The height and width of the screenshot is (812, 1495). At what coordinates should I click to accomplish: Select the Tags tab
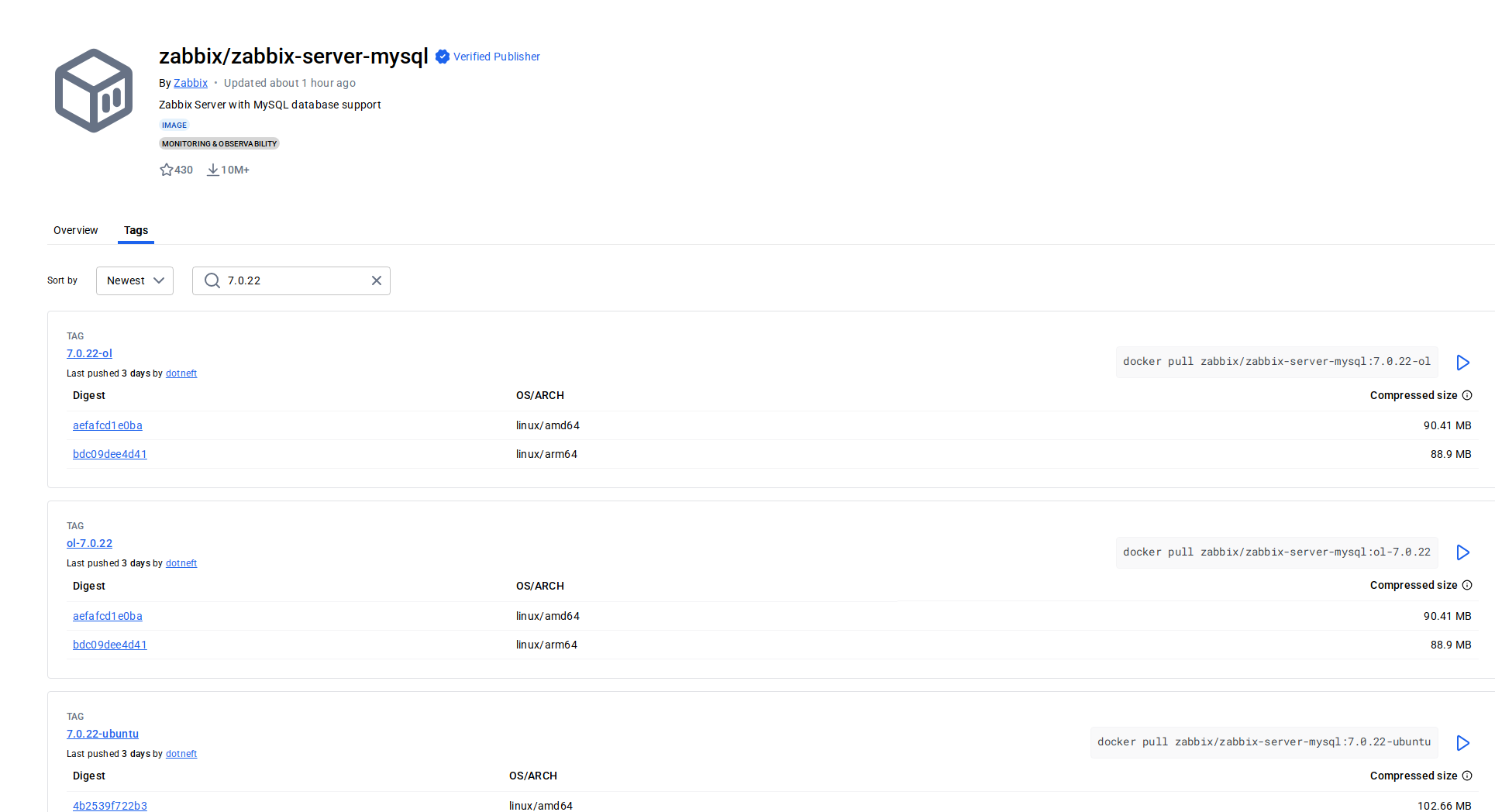[x=136, y=230]
